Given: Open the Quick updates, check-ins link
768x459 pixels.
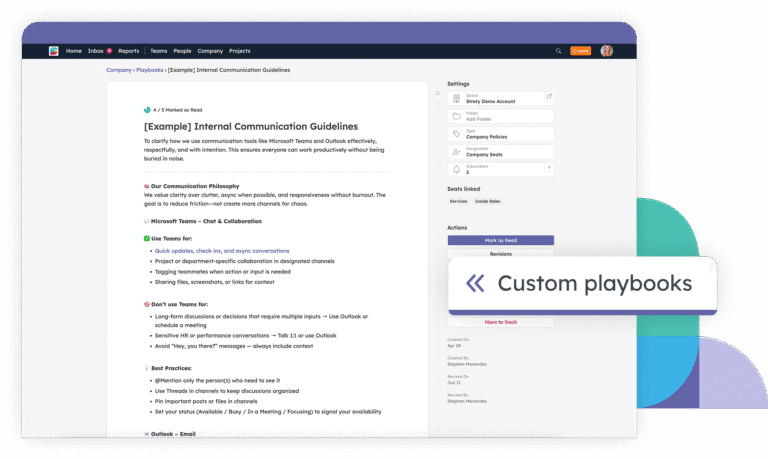Looking at the screenshot, I should [222, 251].
